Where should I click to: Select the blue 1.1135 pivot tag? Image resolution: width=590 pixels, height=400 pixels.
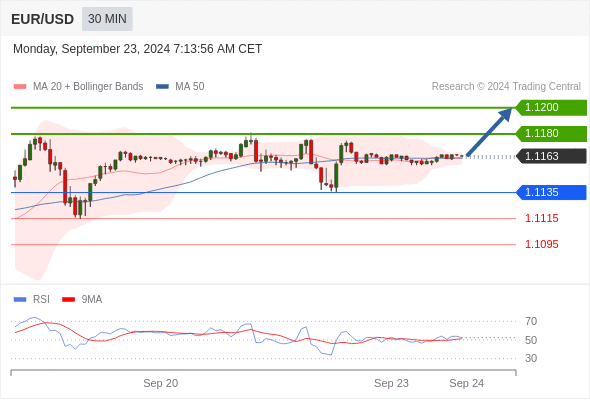[x=551, y=192]
